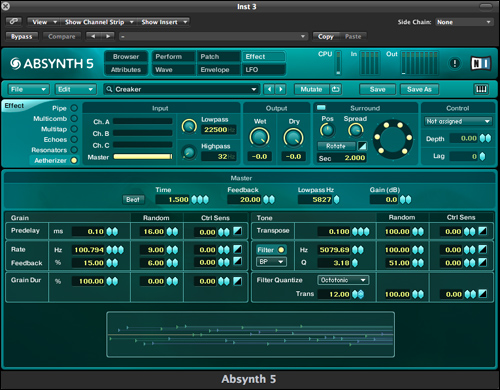This screenshot has width=500, height=390.
Task: Click Grain Dur Ctrl Sens polarity icon
Action: pos(237,281)
